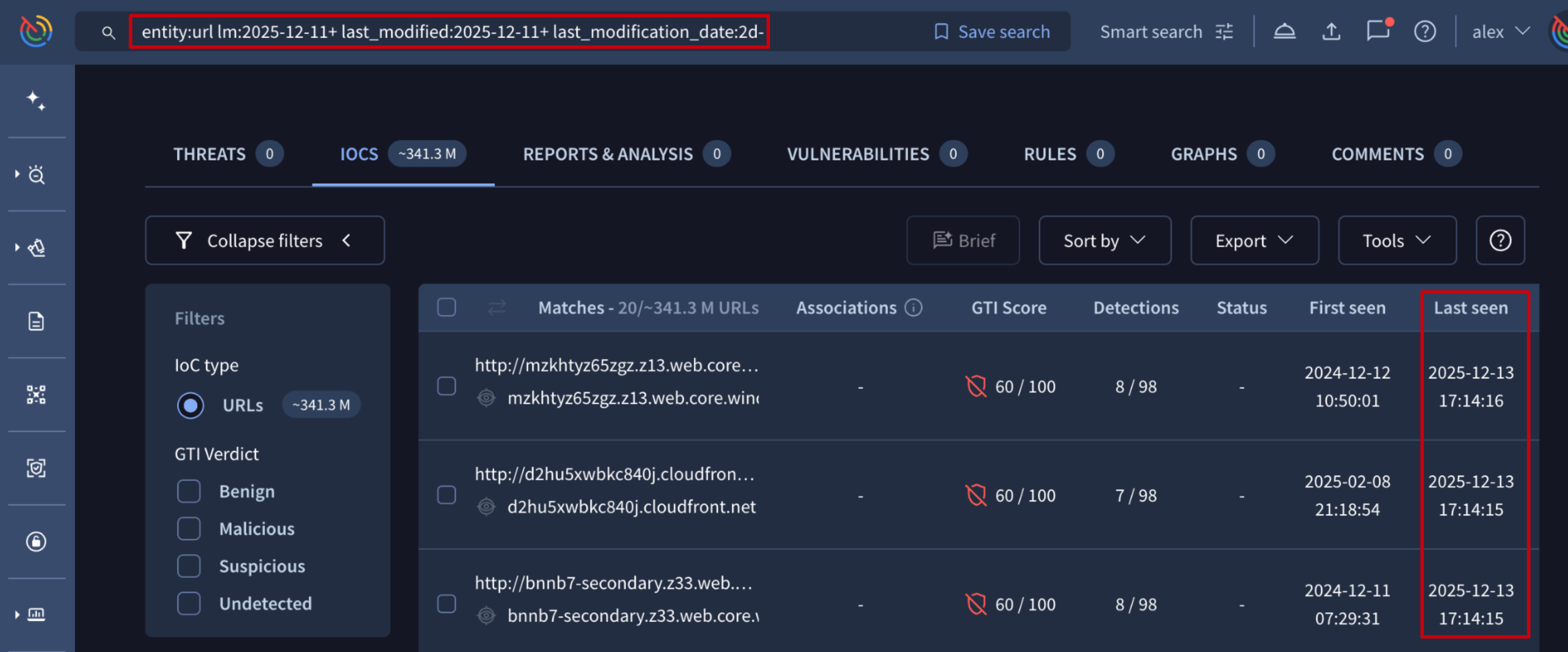Click into the search query field
This screenshot has width=1568, height=652.
451,32
